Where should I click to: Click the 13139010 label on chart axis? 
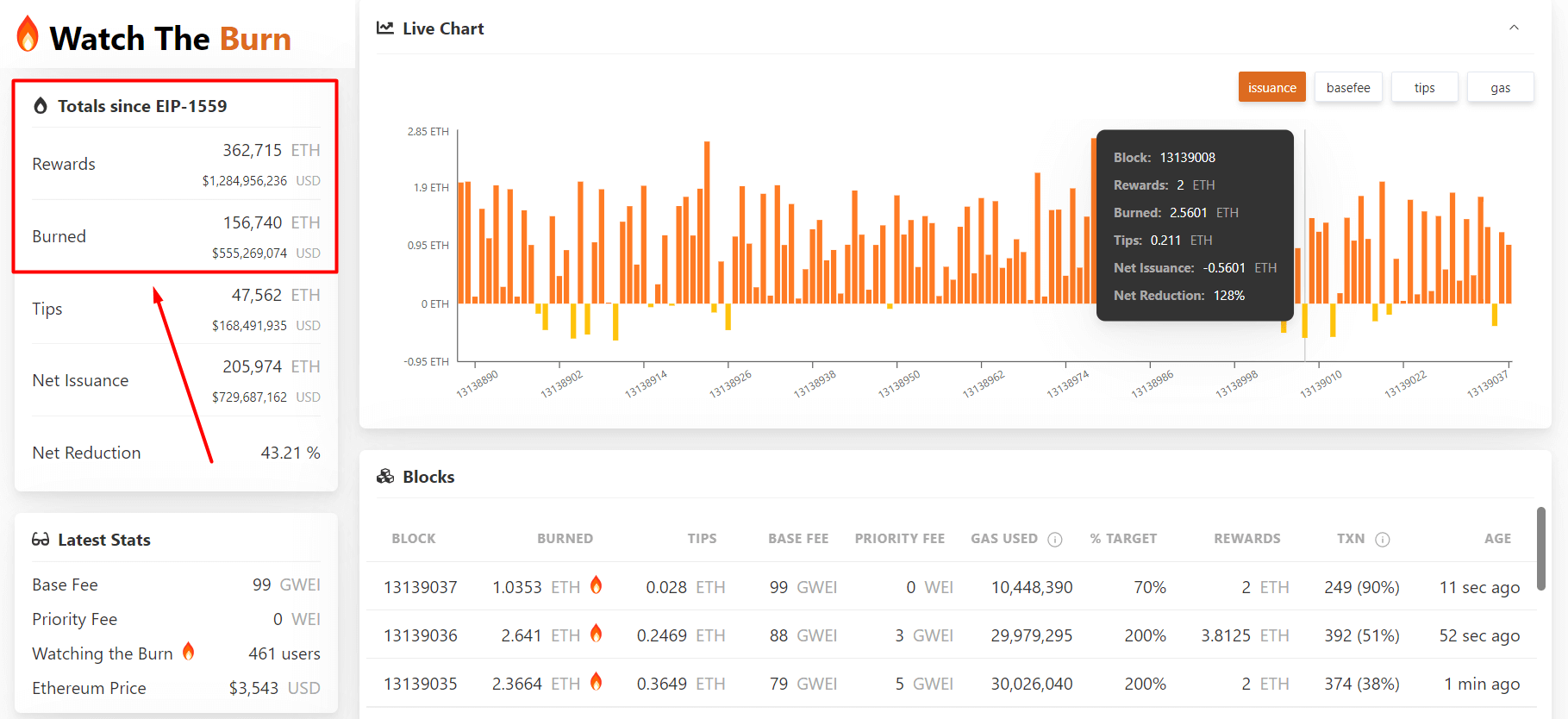(x=1321, y=384)
